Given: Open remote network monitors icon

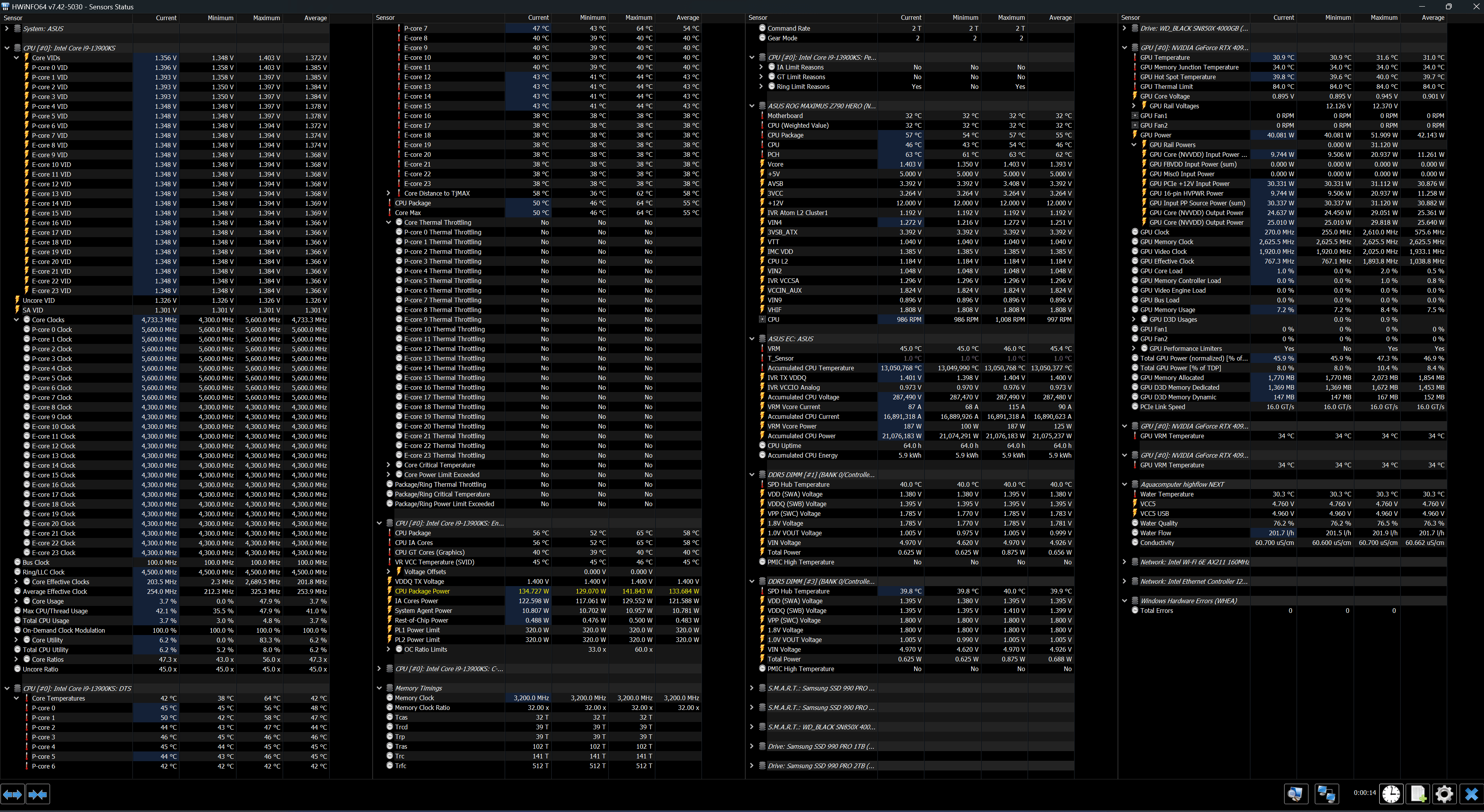Looking at the screenshot, I should [x=1326, y=794].
